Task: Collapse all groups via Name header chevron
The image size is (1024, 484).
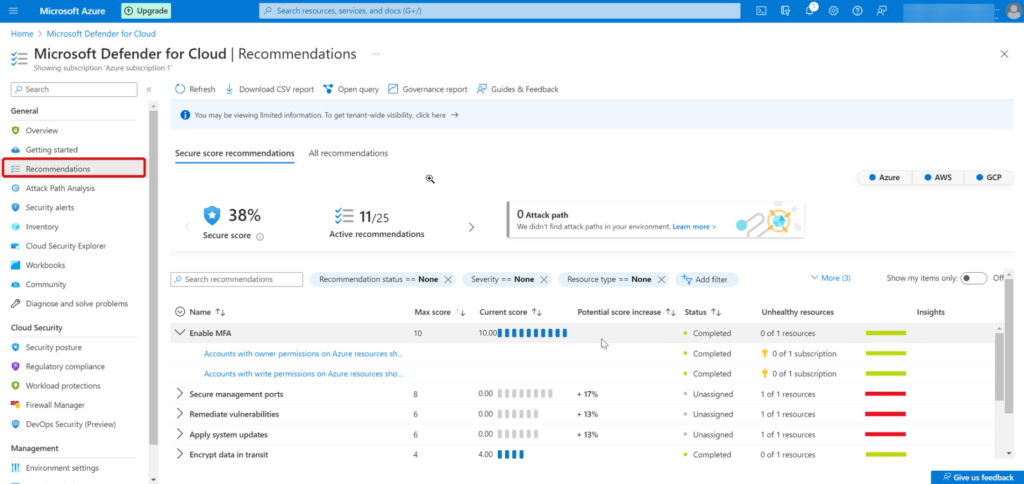Action: tap(180, 312)
